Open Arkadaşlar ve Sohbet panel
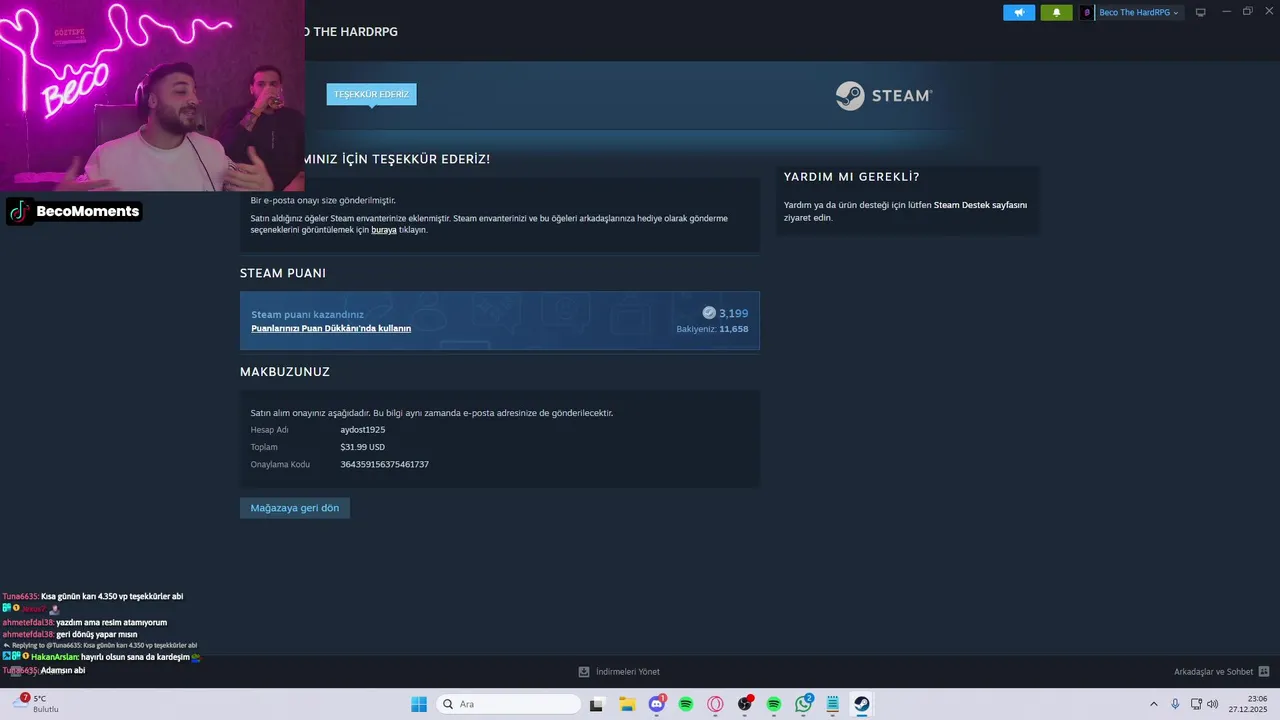1280x720 pixels. [1213, 672]
